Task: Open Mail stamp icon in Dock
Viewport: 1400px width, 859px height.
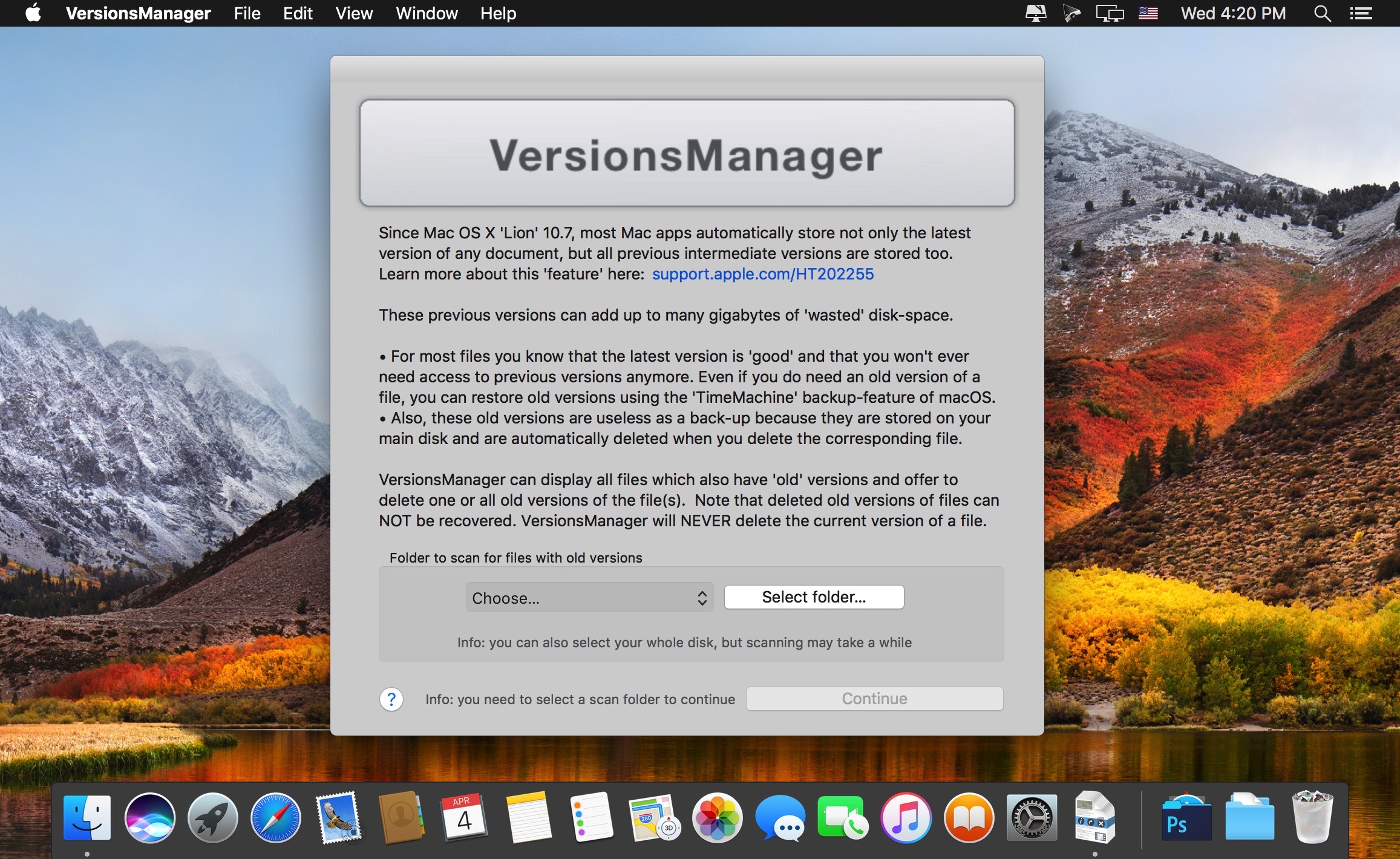Action: tap(339, 818)
